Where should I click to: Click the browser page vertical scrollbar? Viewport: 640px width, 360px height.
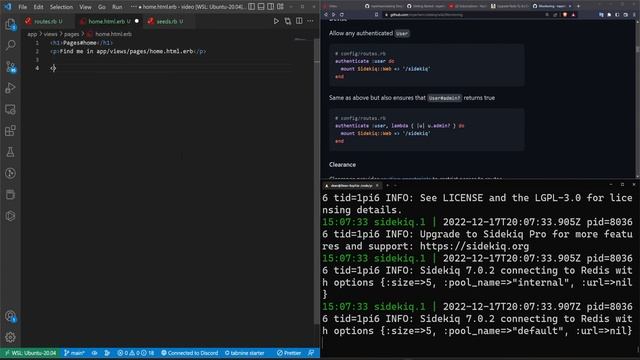click(x=638, y=98)
